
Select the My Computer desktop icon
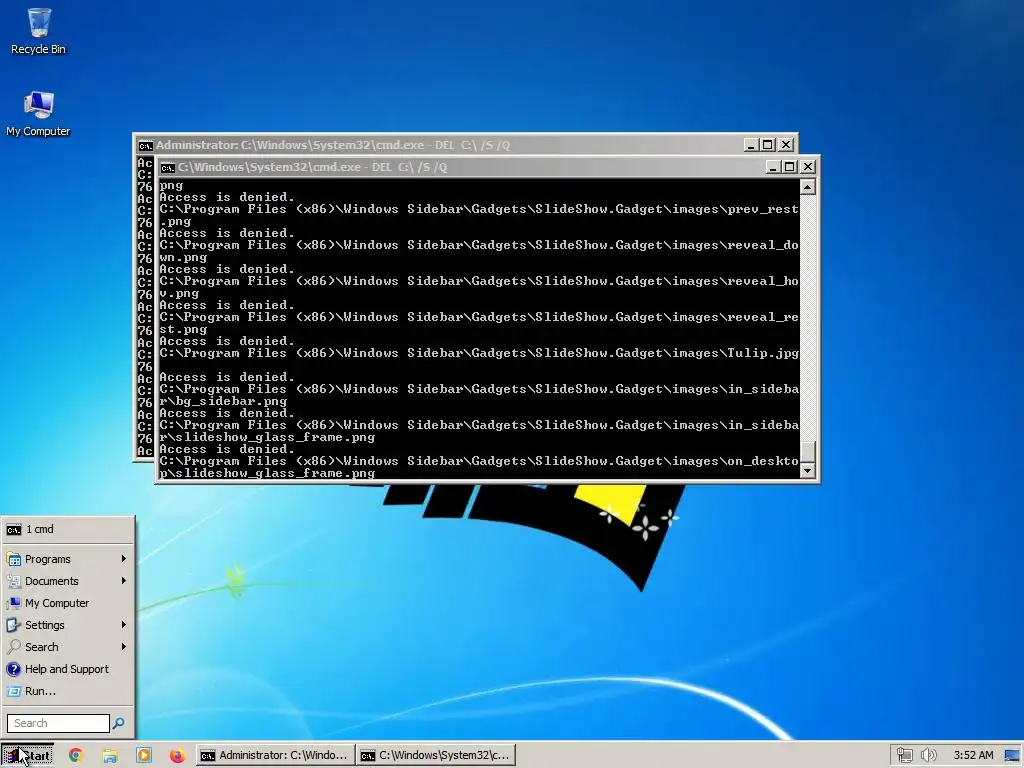click(x=39, y=114)
